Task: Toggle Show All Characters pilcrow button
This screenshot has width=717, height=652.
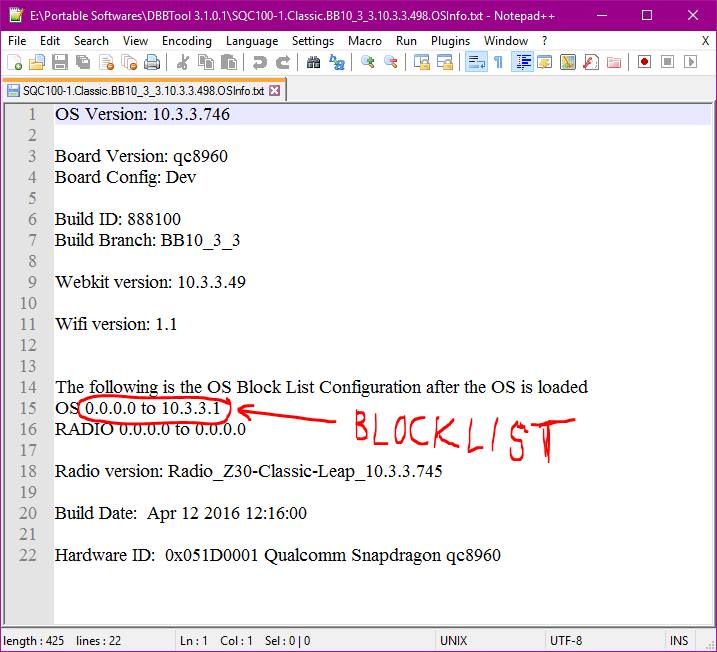Action: pos(498,62)
